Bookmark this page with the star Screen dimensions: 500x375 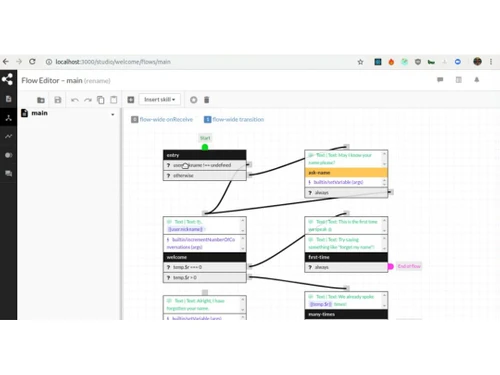click(360, 62)
